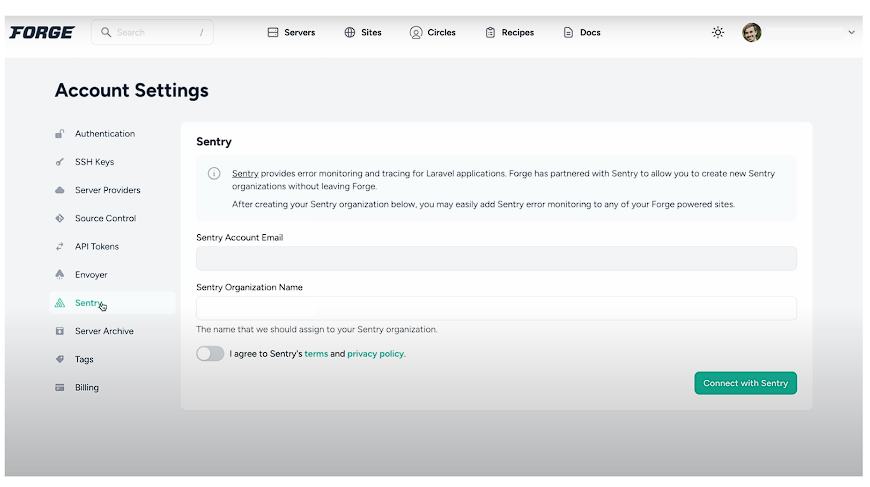Screen dimensions: 870x487
Task: Toggle the light/dark theme sun icon
Action: coord(717,32)
